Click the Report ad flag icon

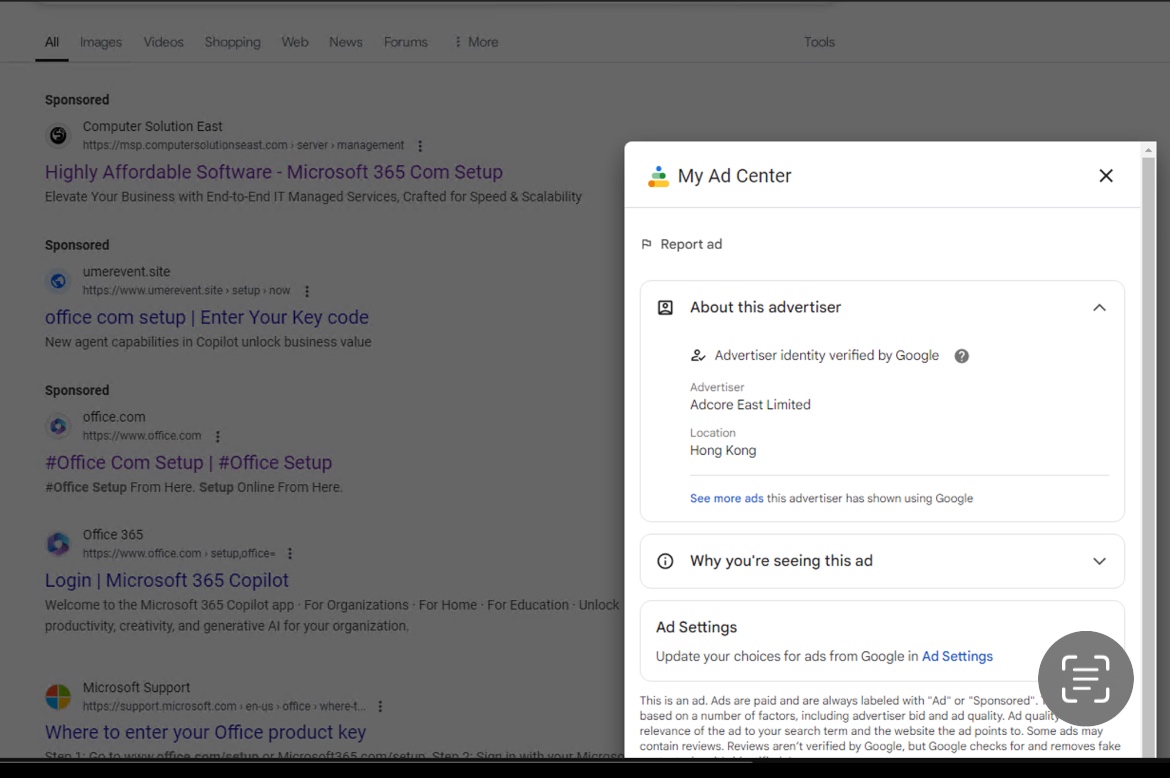tap(646, 243)
